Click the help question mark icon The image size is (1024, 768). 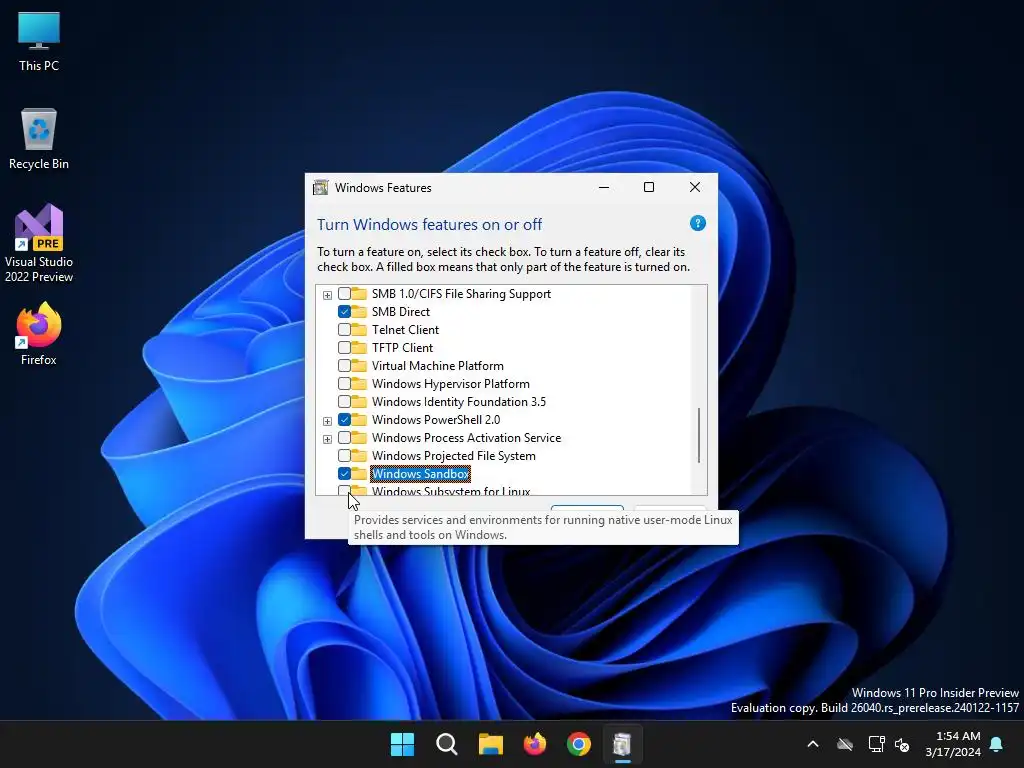pos(697,223)
